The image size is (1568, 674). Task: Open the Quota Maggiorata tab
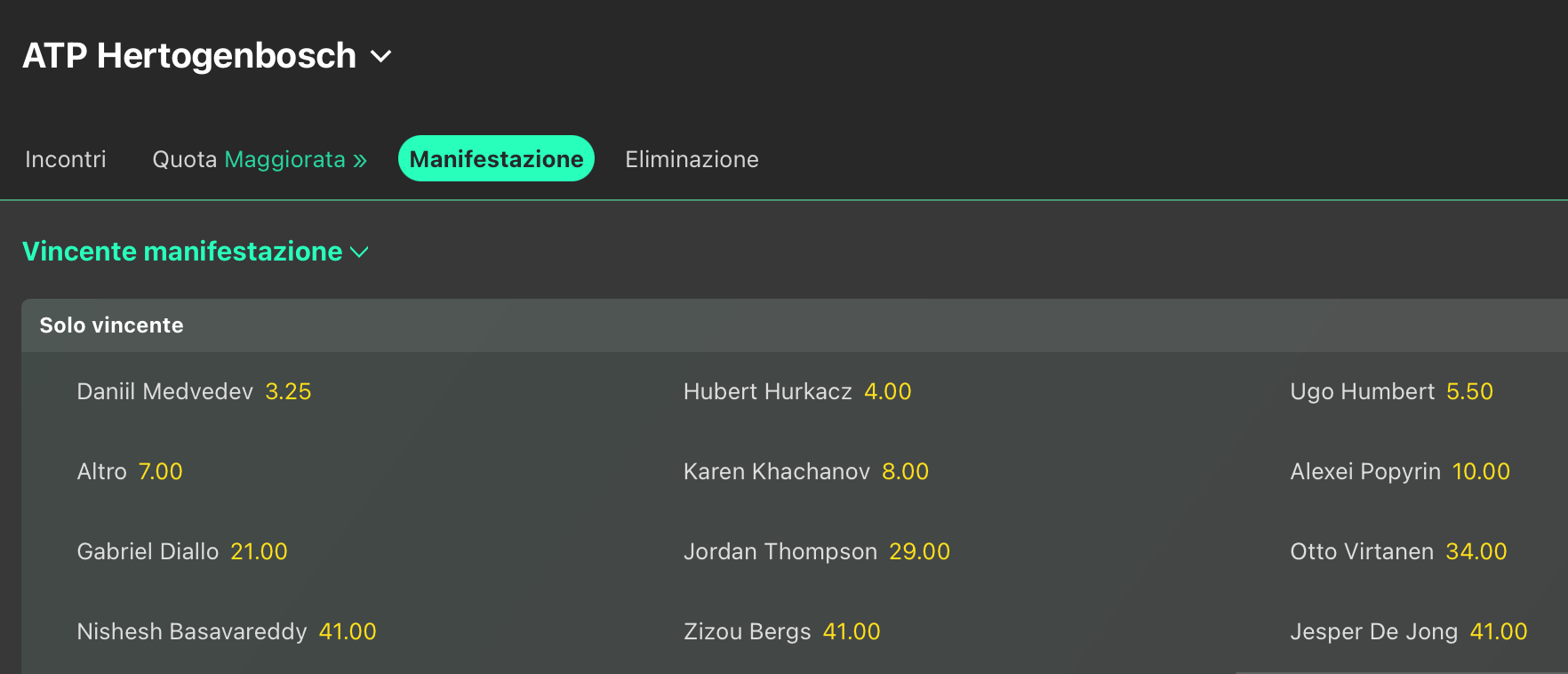click(x=249, y=159)
